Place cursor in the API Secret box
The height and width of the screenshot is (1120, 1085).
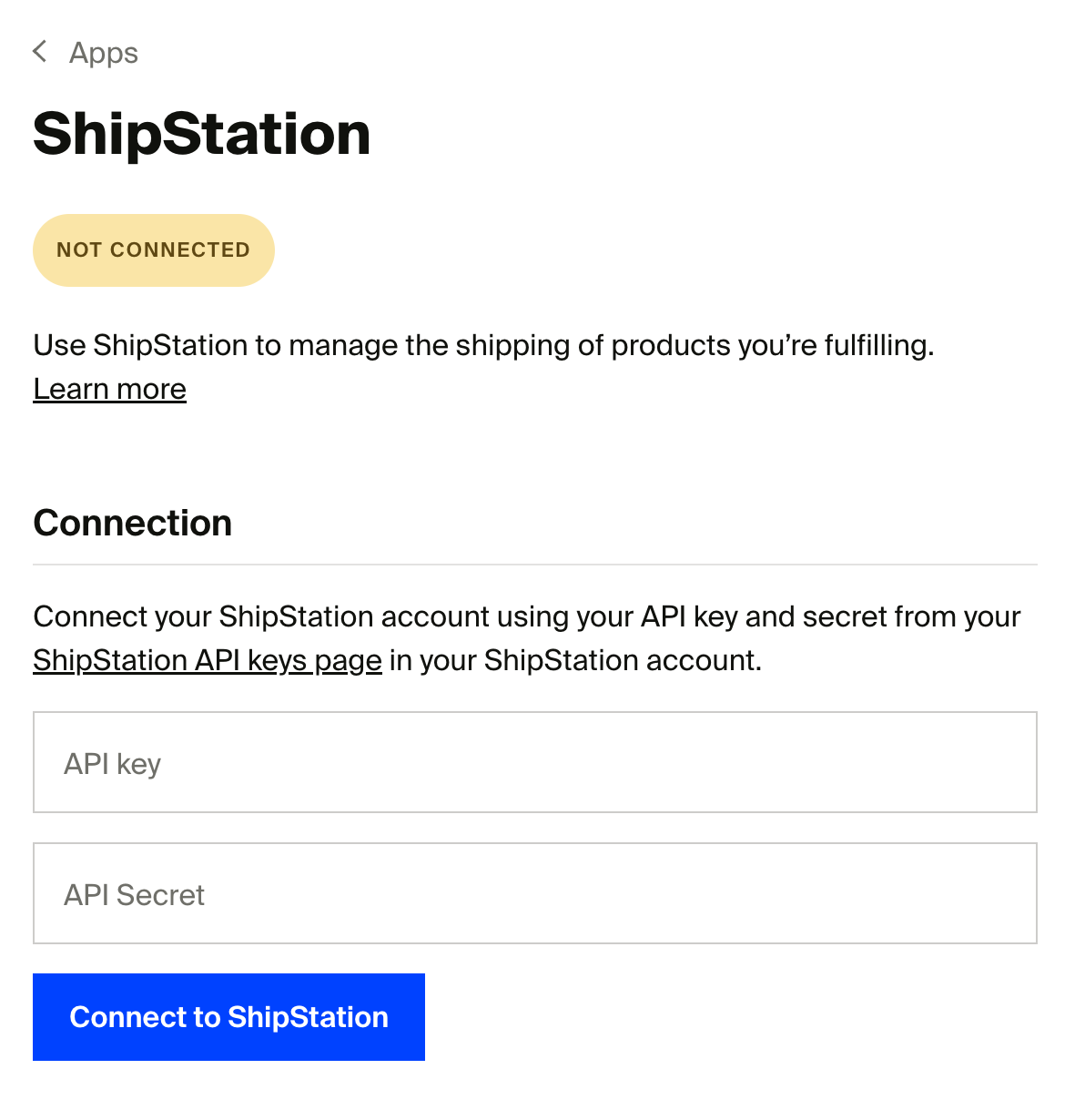coord(535,893)
